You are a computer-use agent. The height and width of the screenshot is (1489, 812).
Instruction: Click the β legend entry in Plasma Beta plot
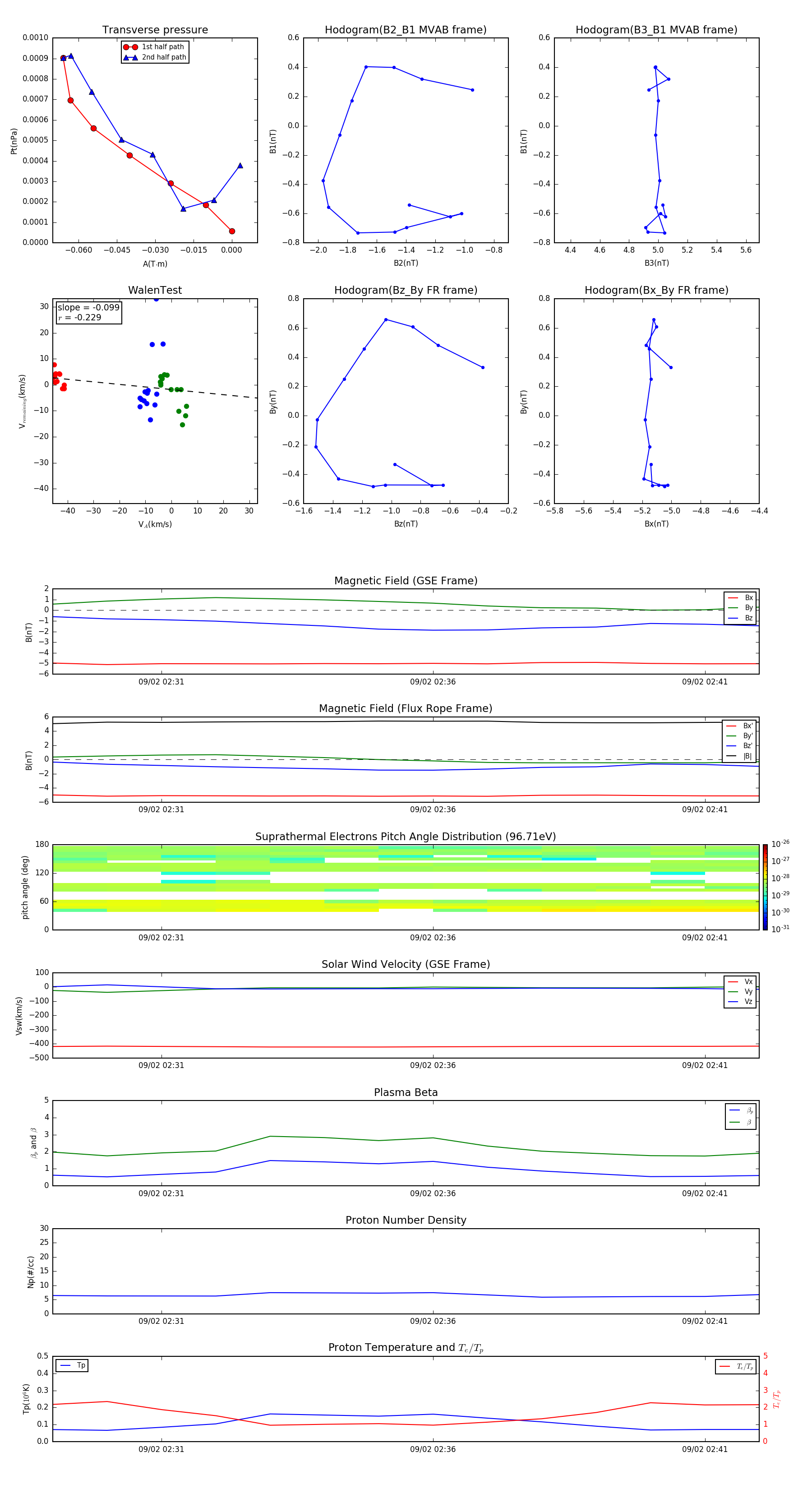pos(741,1122)
